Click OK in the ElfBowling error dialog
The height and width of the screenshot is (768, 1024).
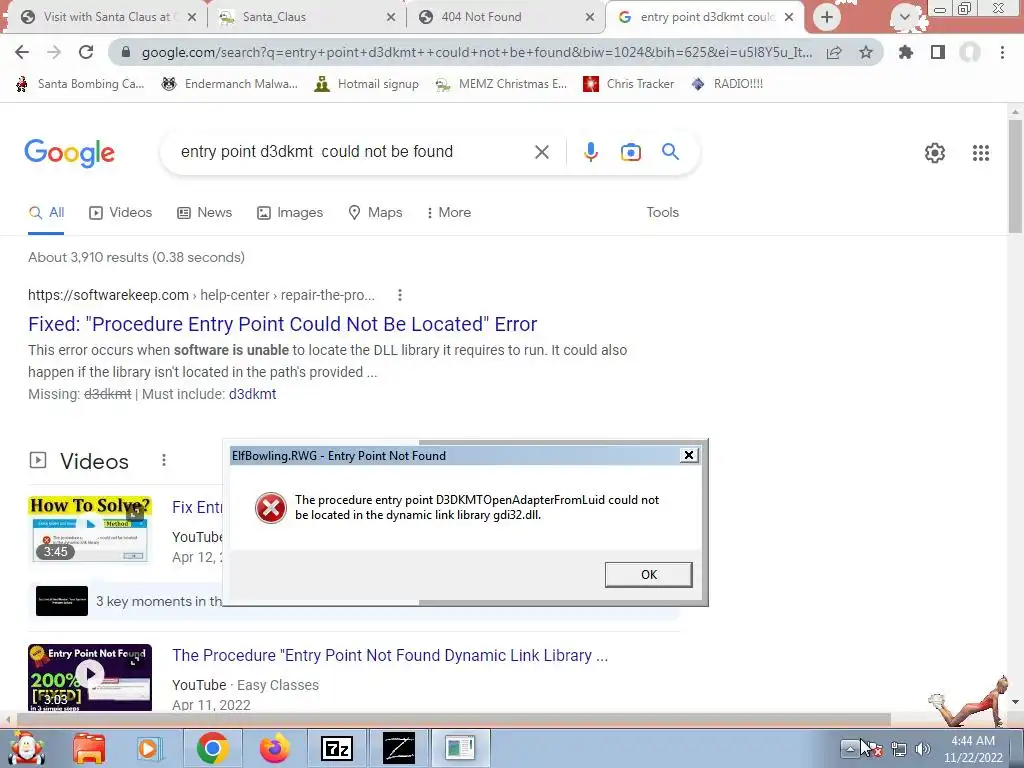pyautogui.click(x=648, y=575)
